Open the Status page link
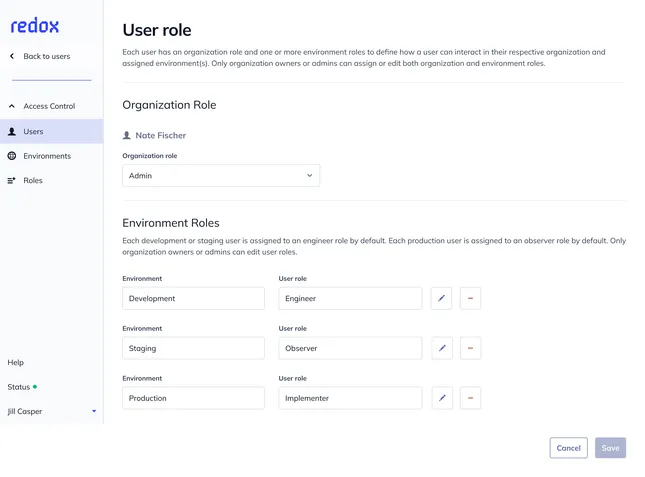The height and width of the screenshot is (477, 645). point(19,387)
